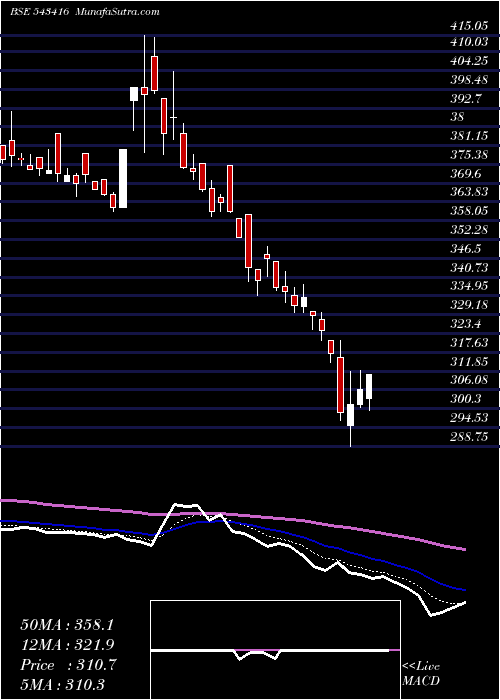Image resolution: width=500 pixels, height=700 pixels.
Task: Select the 288.75 price level label
Action: click(x=470, y=437)
